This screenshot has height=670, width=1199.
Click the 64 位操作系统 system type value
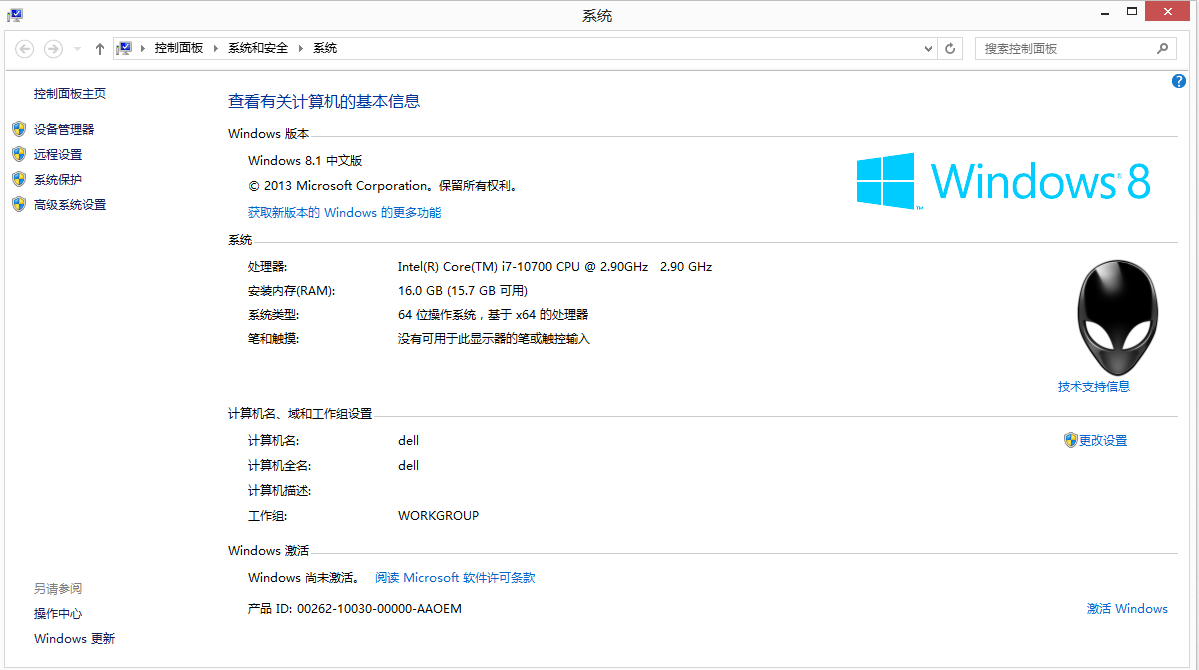click(x=492, y=314)
